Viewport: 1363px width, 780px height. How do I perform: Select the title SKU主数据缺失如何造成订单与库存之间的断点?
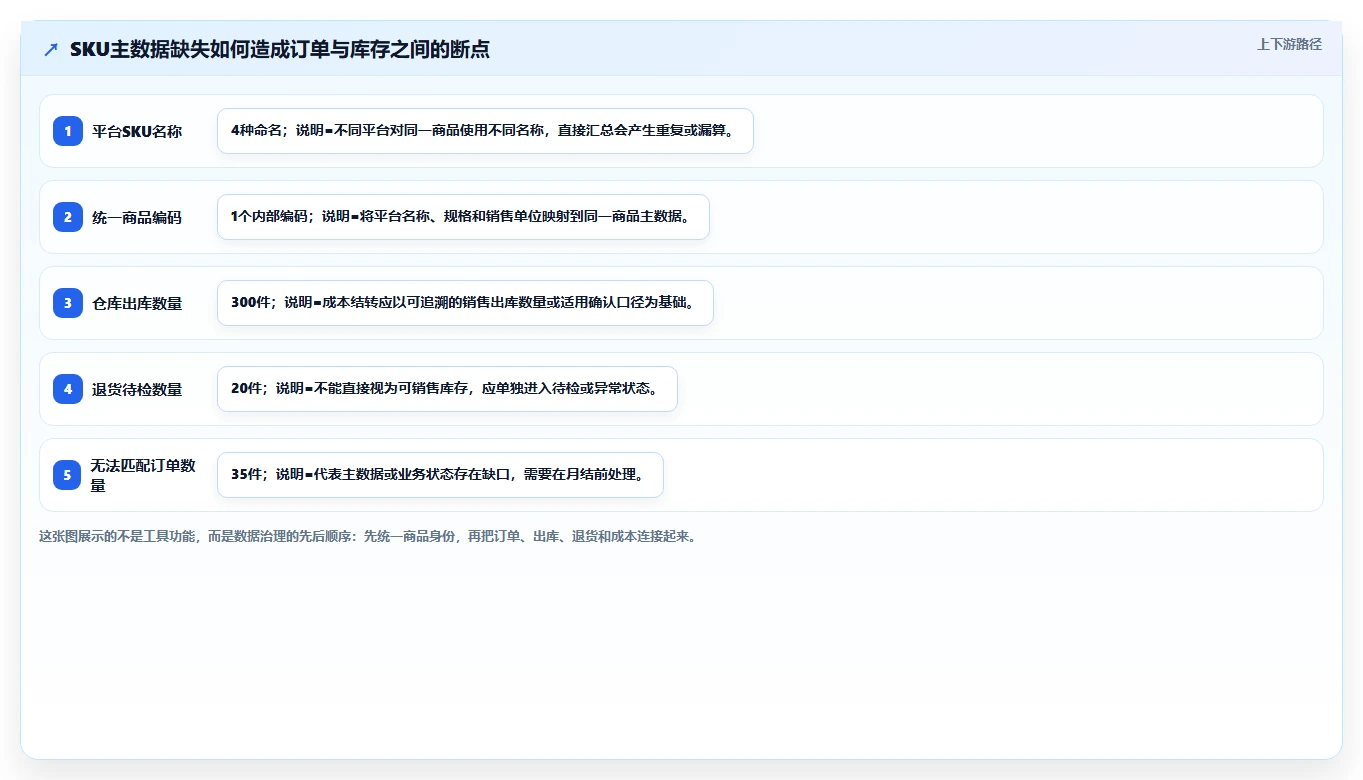280,49
